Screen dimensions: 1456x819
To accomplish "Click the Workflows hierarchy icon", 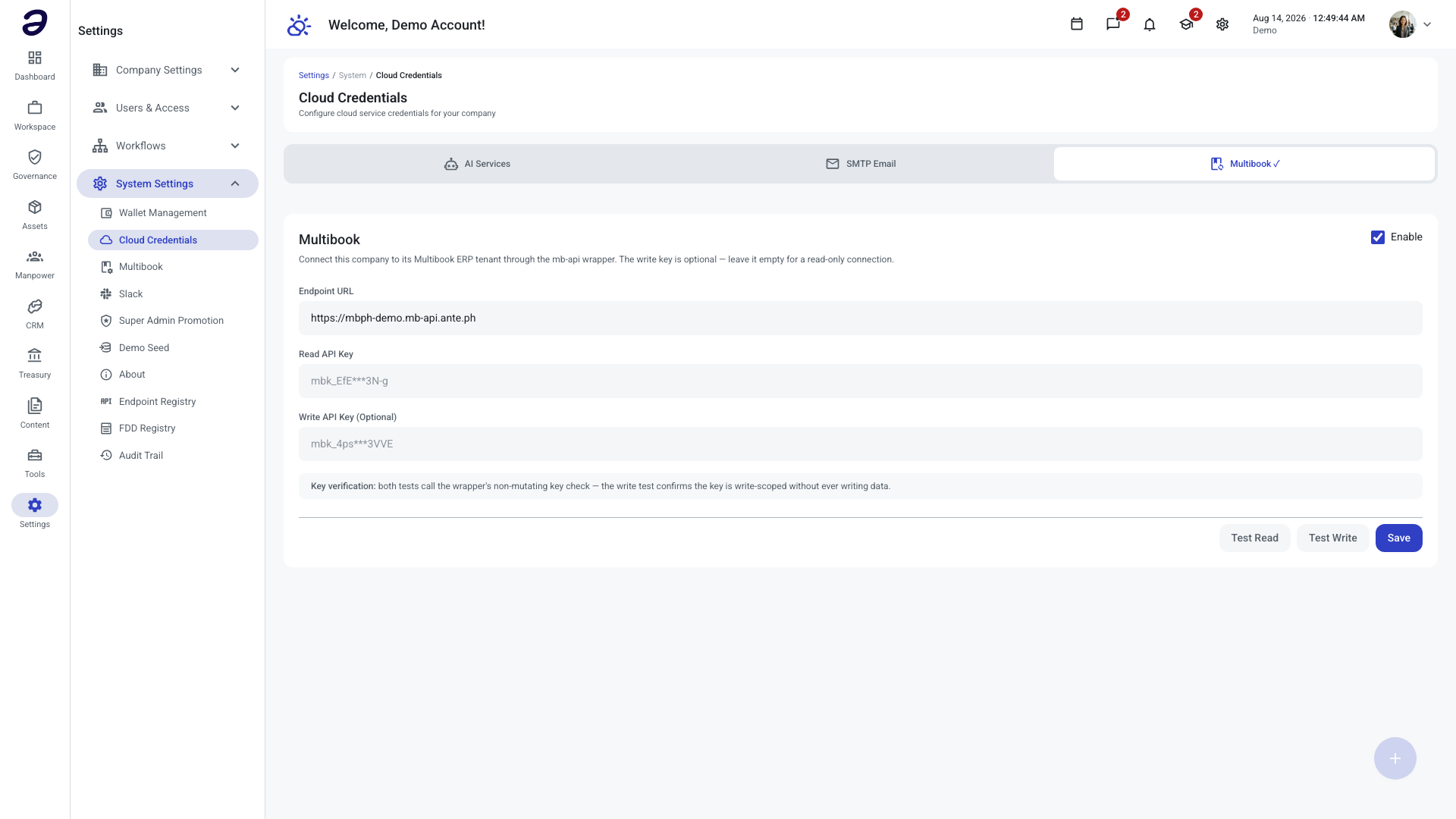I will click(100, 146).
